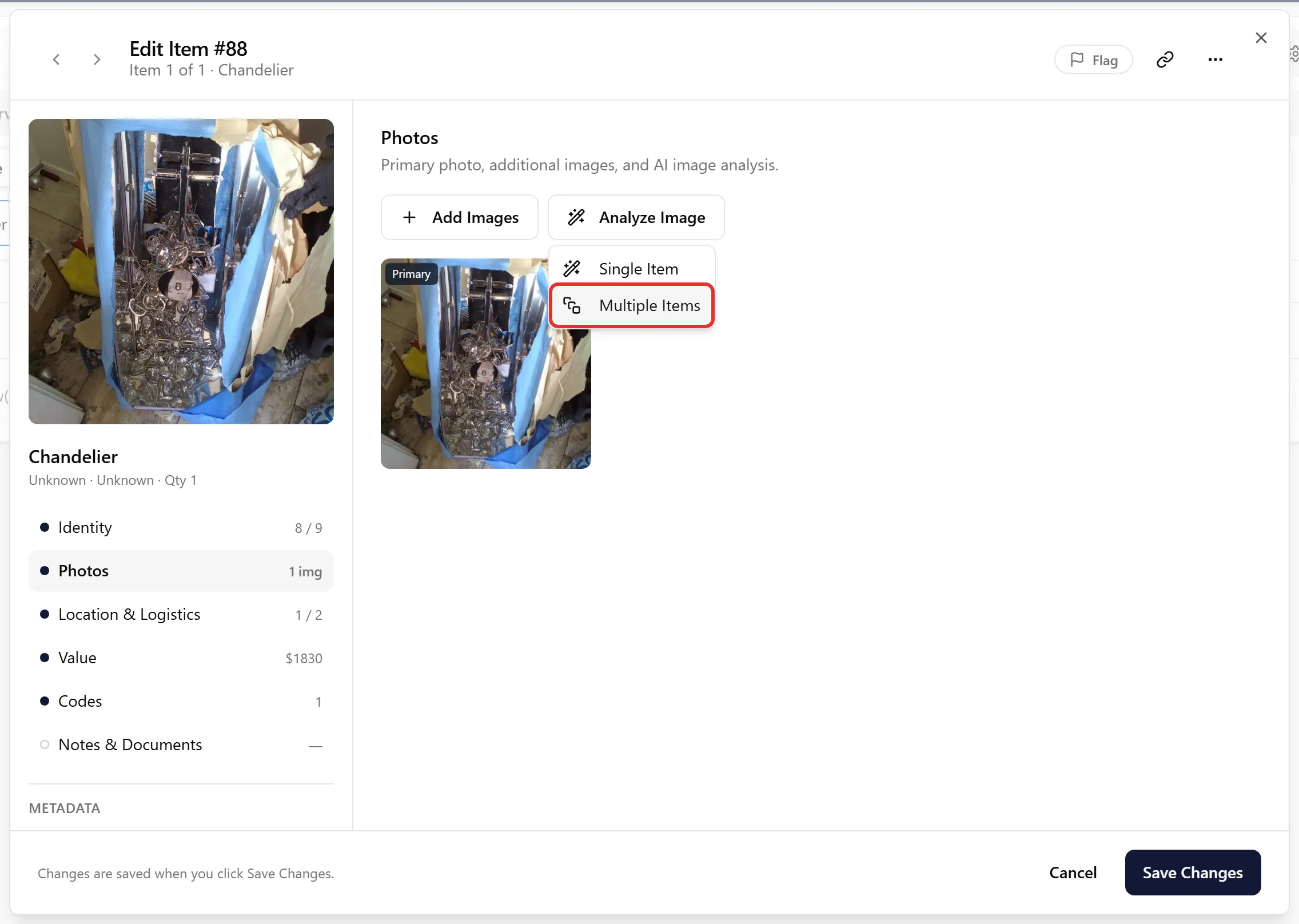The height and width of the screenshot is (924, 1299).
Task: Click the 8 / 9 Identity count
Action: [x=309, y=528]
